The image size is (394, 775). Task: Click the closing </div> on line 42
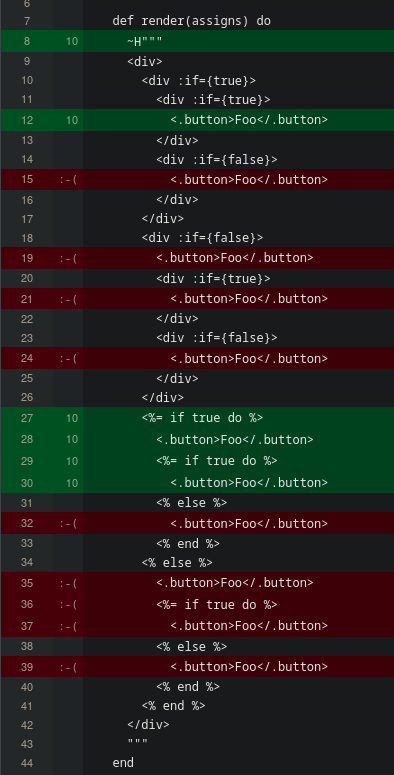(x=148, y=725)
